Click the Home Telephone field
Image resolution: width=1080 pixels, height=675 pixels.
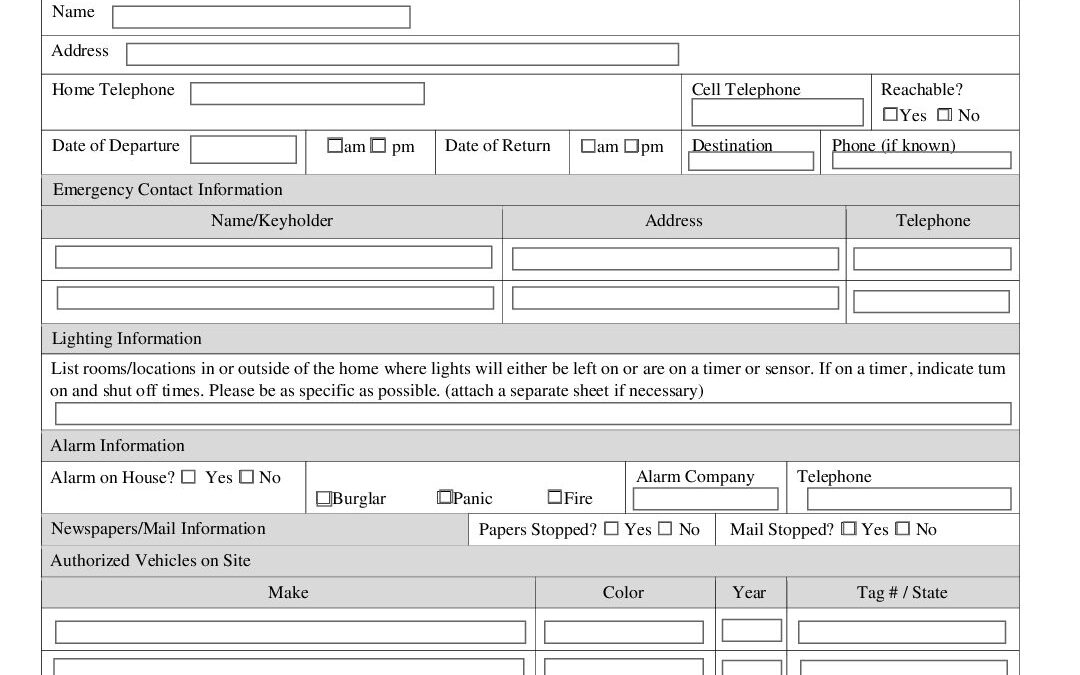pos(307,94)
